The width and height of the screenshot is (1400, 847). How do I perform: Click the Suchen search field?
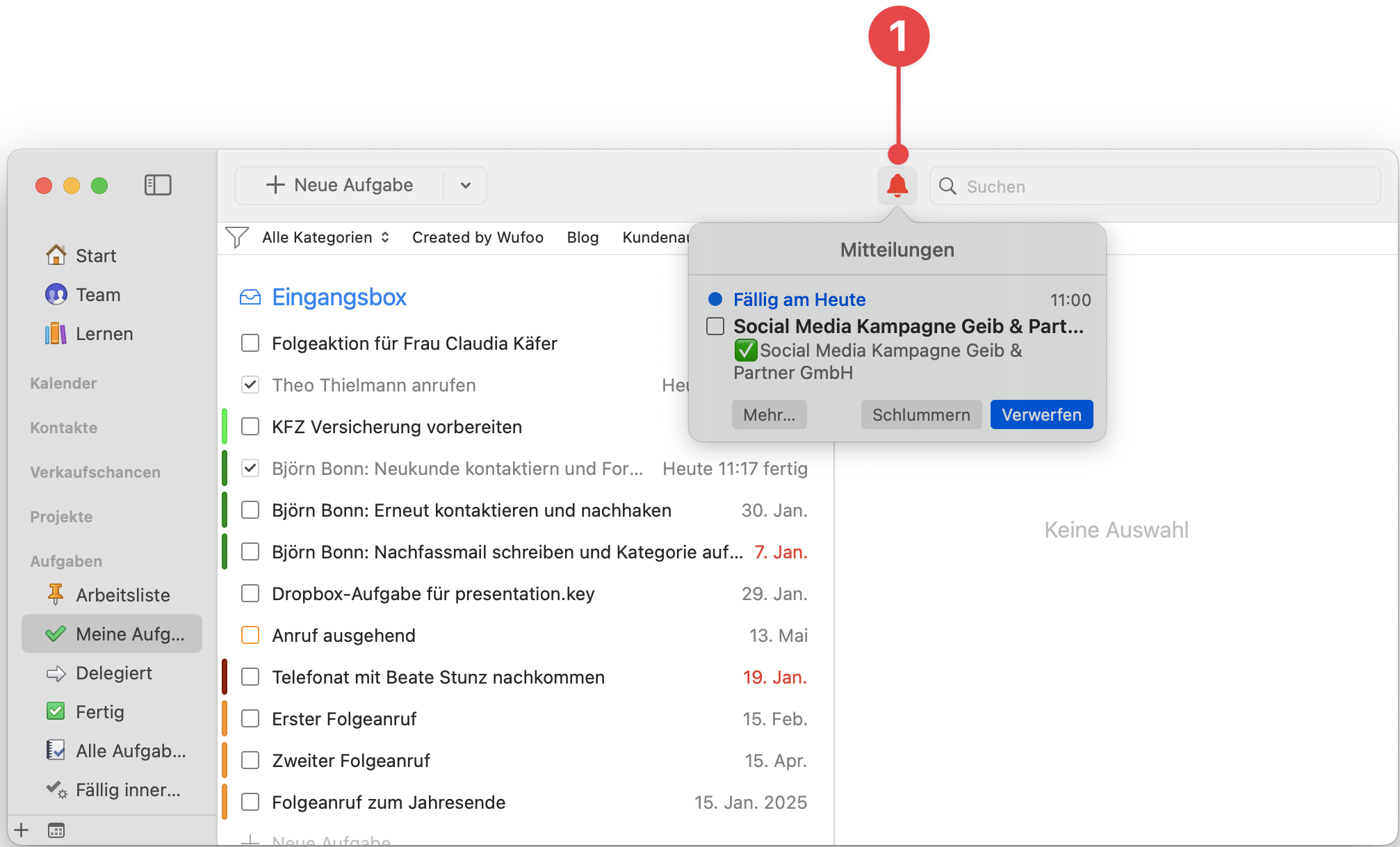click(x=1155, y=186)
